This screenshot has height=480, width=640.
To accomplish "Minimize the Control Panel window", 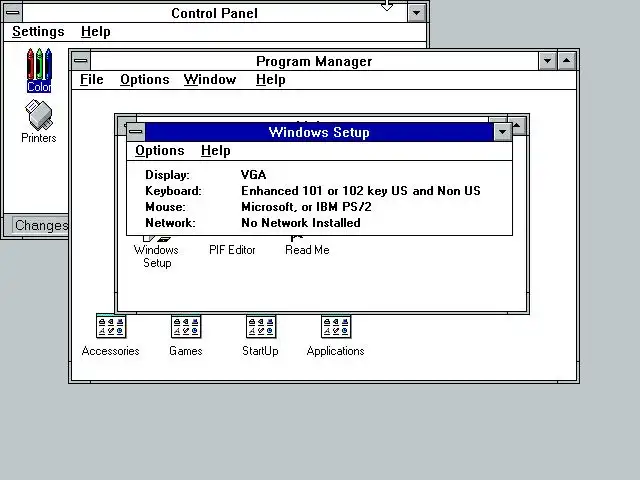I will pyautogui.click(x=416, y=13).
